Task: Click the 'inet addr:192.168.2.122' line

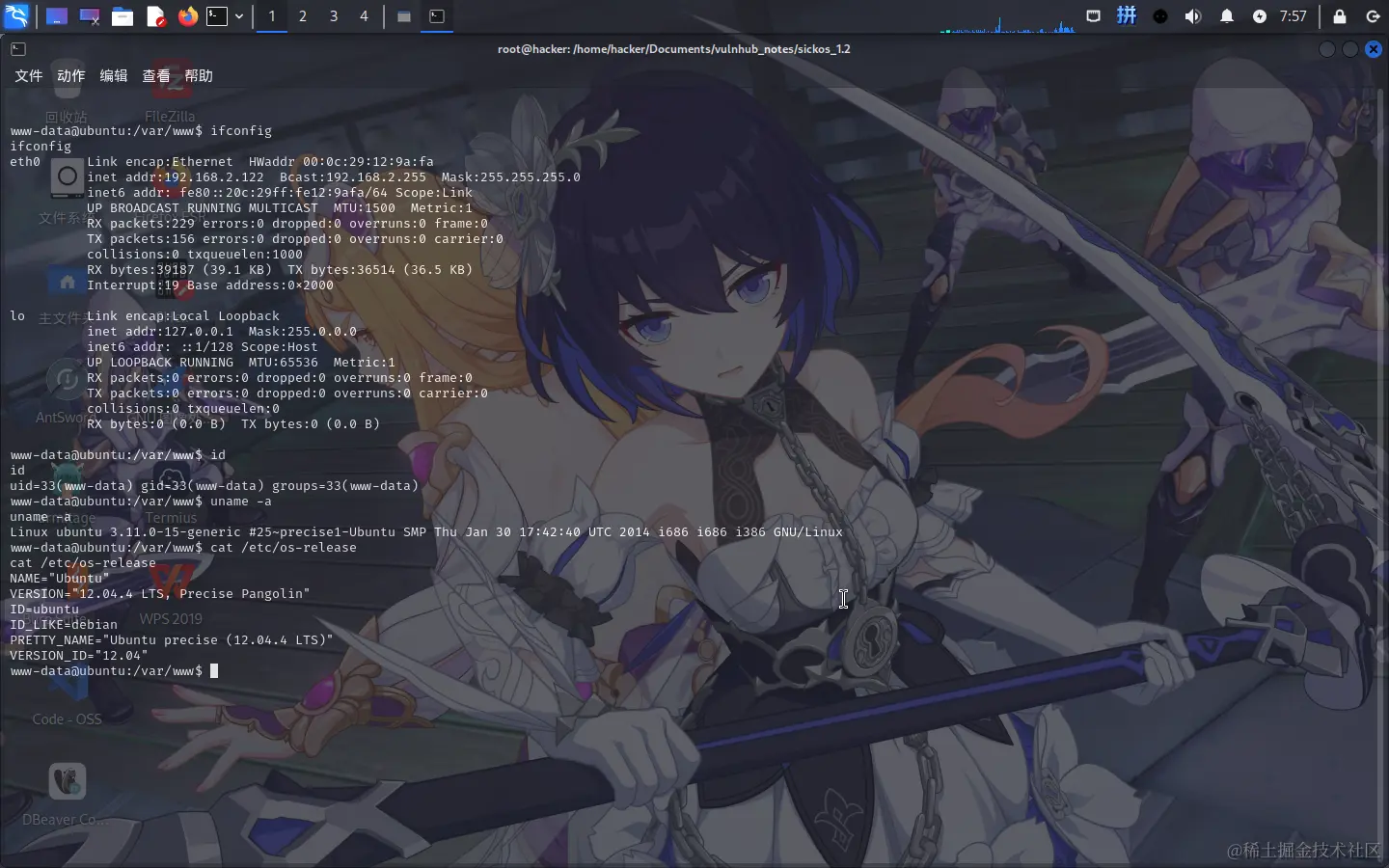Action: pyautogui.click(x=334, y=176)
